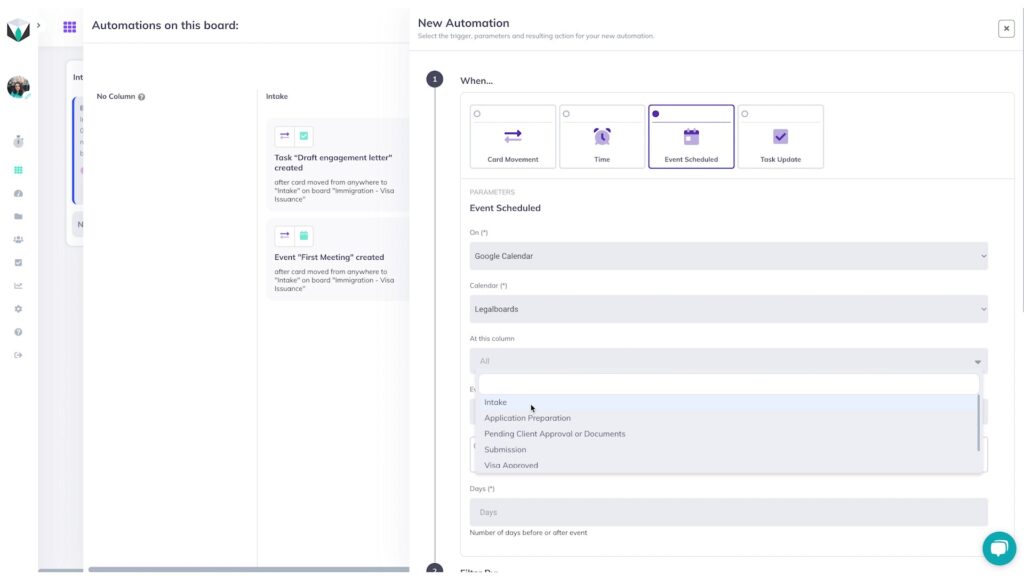Open the contacts people icon in sidebar
1024x576 pixels.
click(x=18, y=240)
